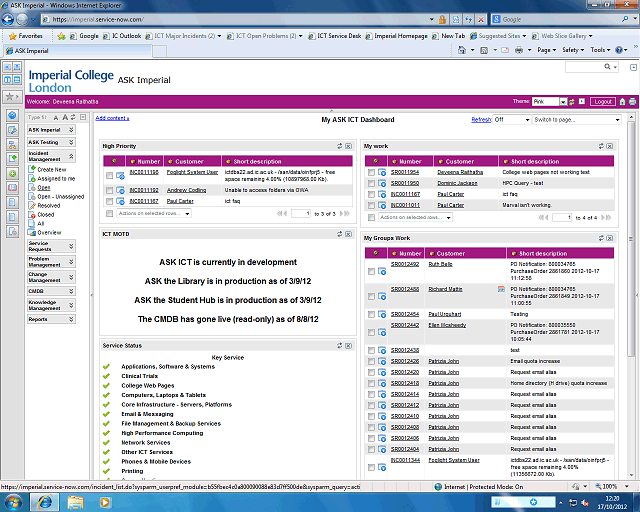Screen dimensions: 640x512
Task: Open preview icon for incident INC0011192
Action: point(121,189)
